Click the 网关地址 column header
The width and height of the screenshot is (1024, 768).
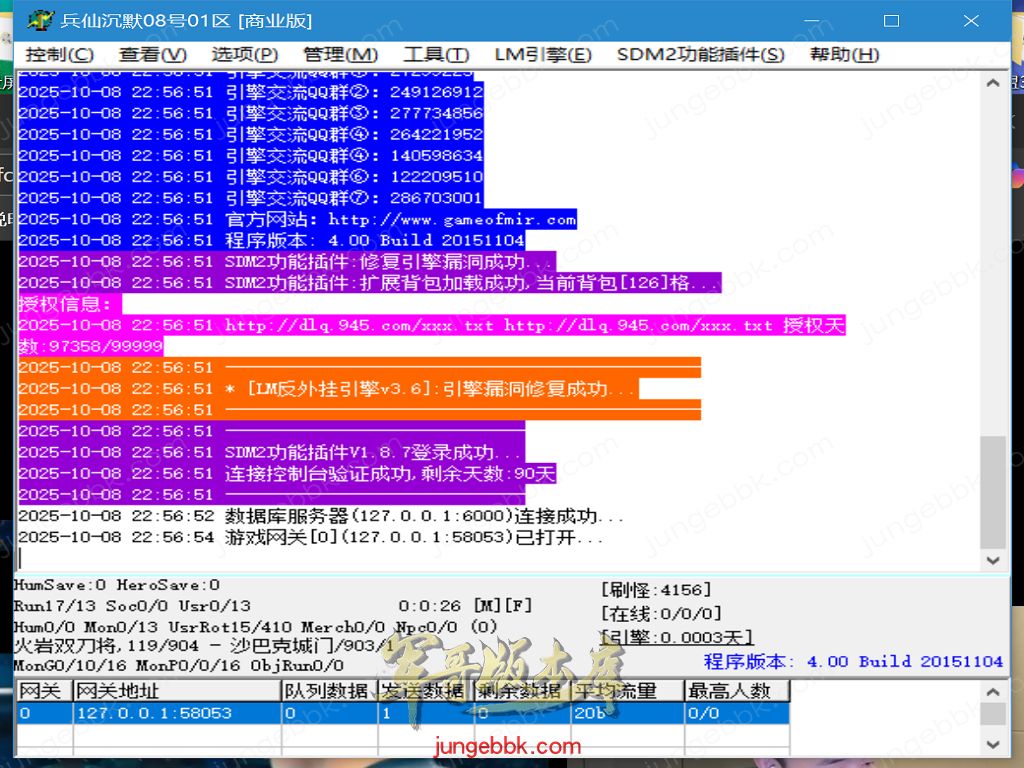point(177,690)
